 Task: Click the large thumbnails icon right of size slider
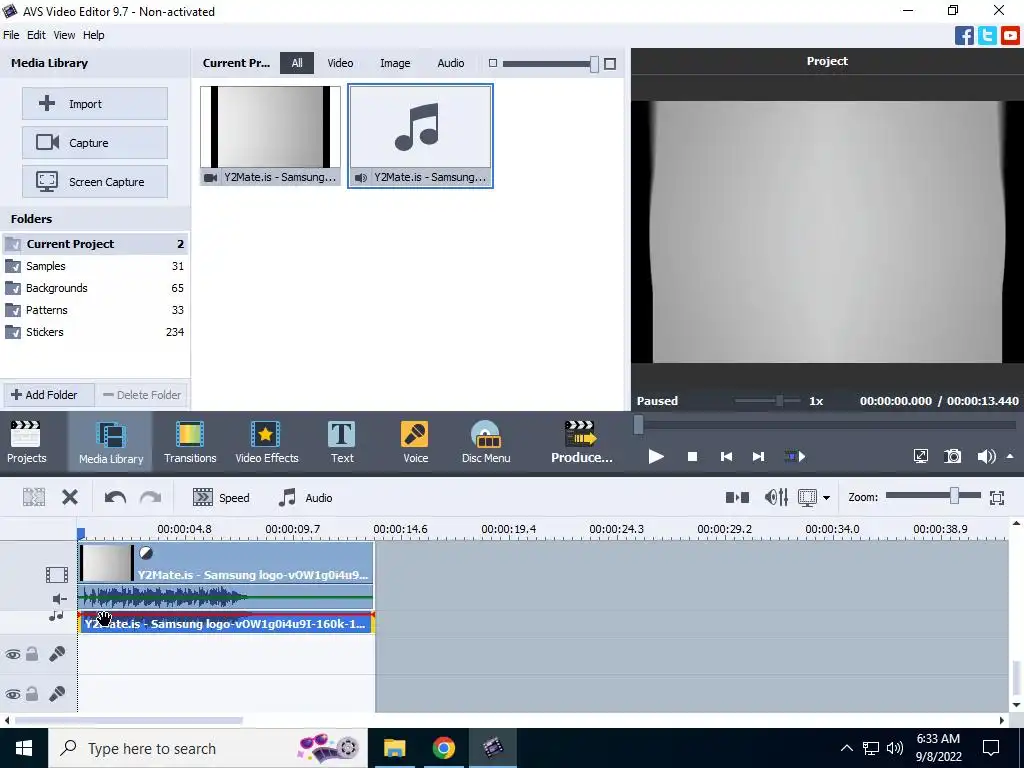tap(610, 63)
